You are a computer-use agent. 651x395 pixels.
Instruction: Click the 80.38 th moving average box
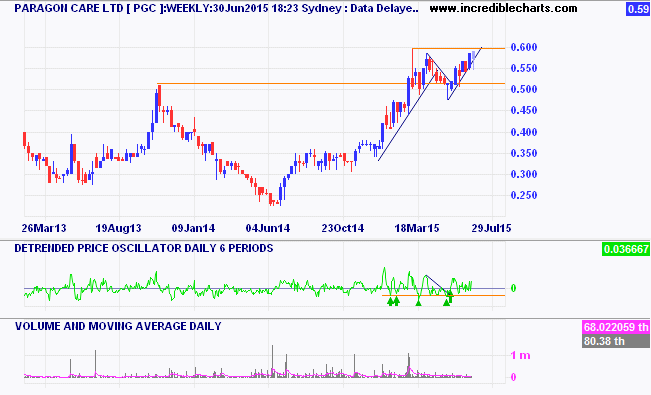617,341
